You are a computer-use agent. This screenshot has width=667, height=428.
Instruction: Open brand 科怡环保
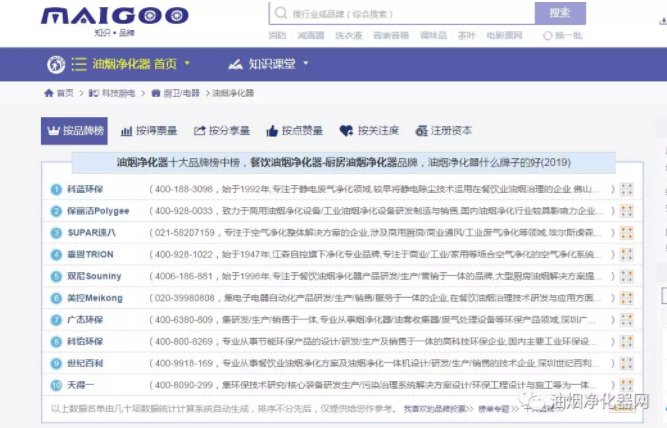pyautogui.click(x=85, y=342)
